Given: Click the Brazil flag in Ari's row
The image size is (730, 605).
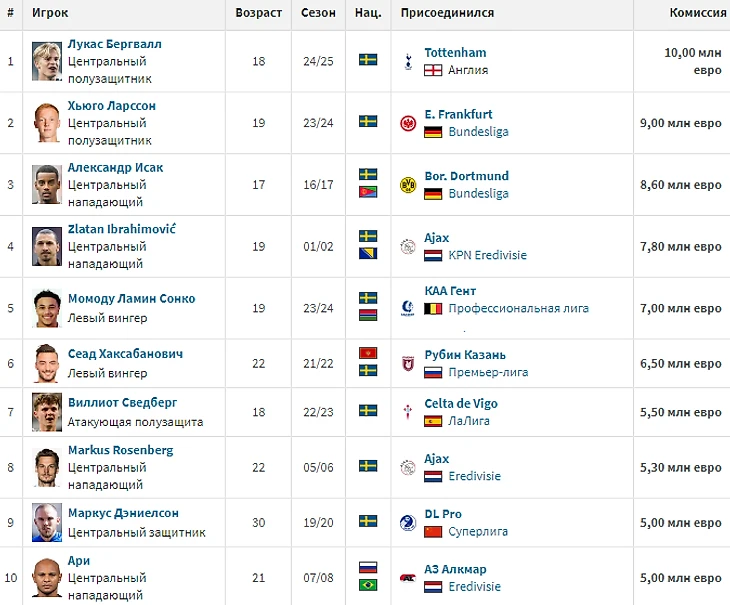Looking at the screenshot, I should [x=368, y=587].
